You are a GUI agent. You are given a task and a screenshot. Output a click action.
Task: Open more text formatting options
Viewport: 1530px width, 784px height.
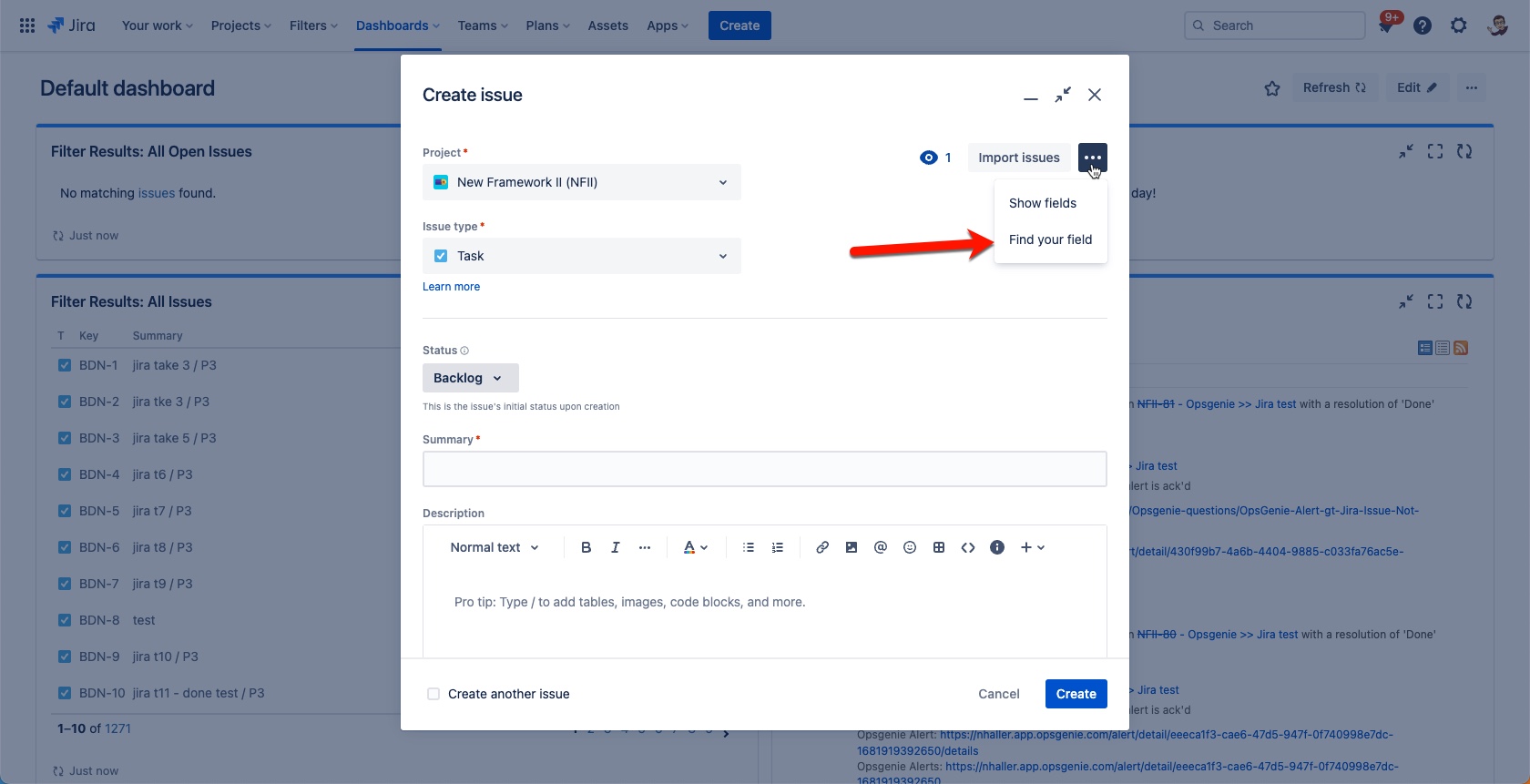pos(645,547)
